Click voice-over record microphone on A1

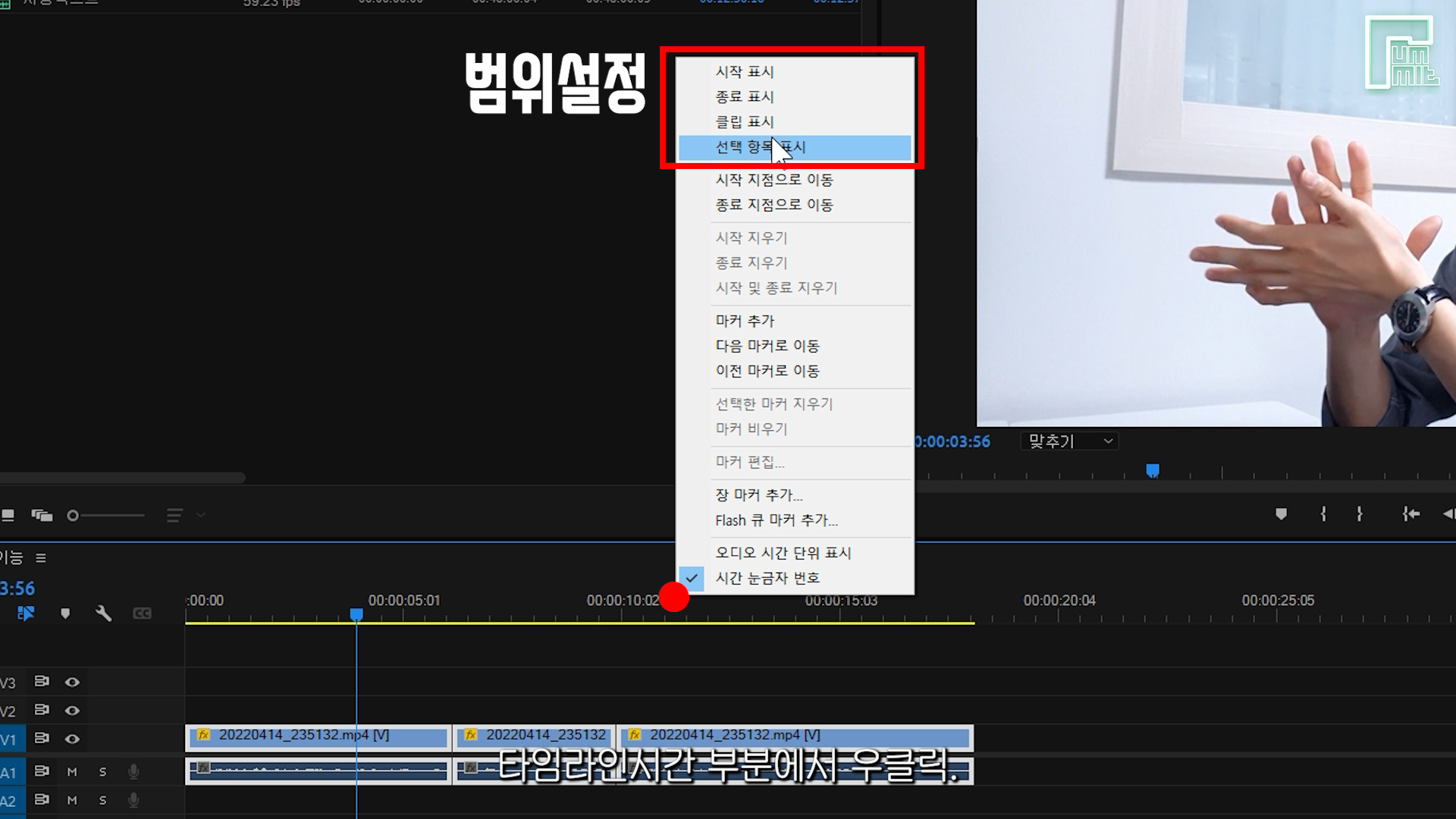(133, 772)
